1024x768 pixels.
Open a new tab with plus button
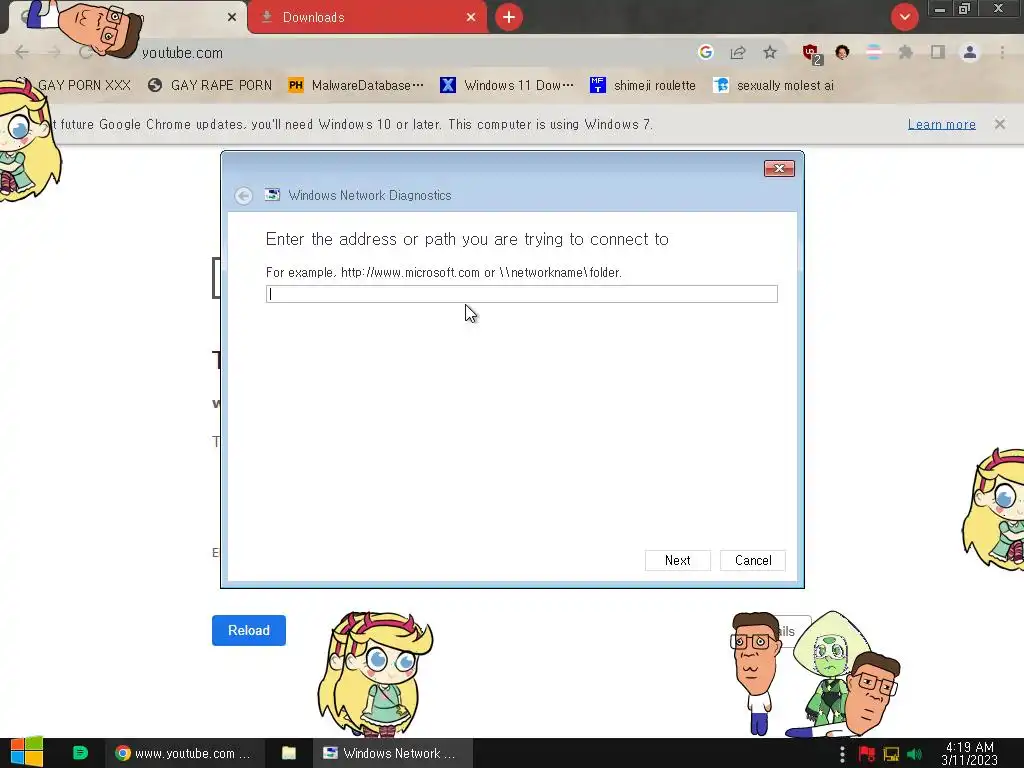(509, 17)
